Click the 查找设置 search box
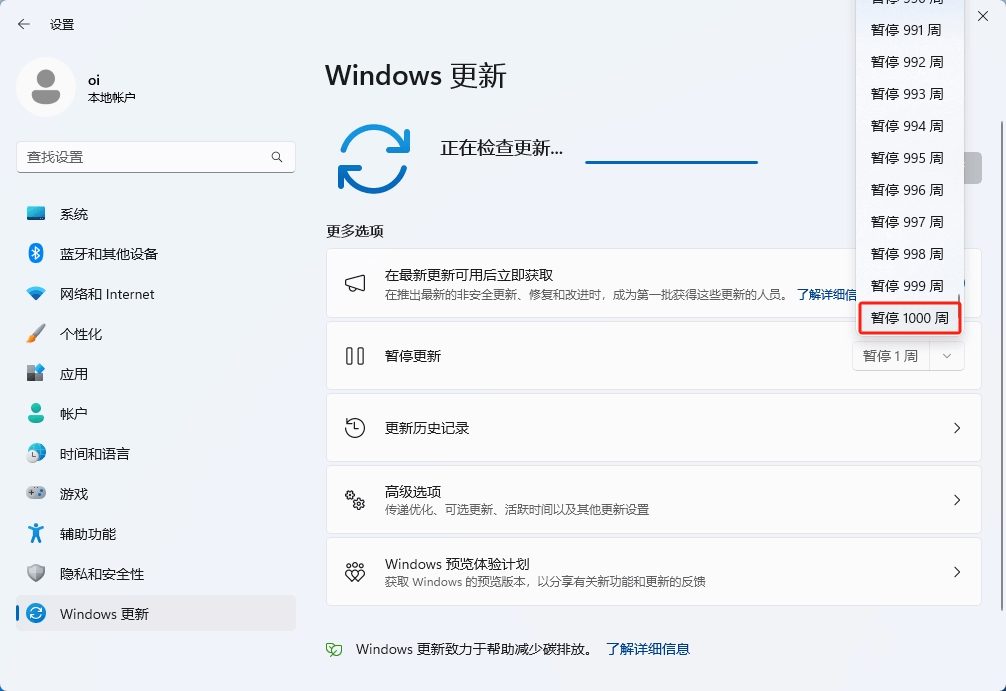The image size is (1006, 691). tap(155, 157)
